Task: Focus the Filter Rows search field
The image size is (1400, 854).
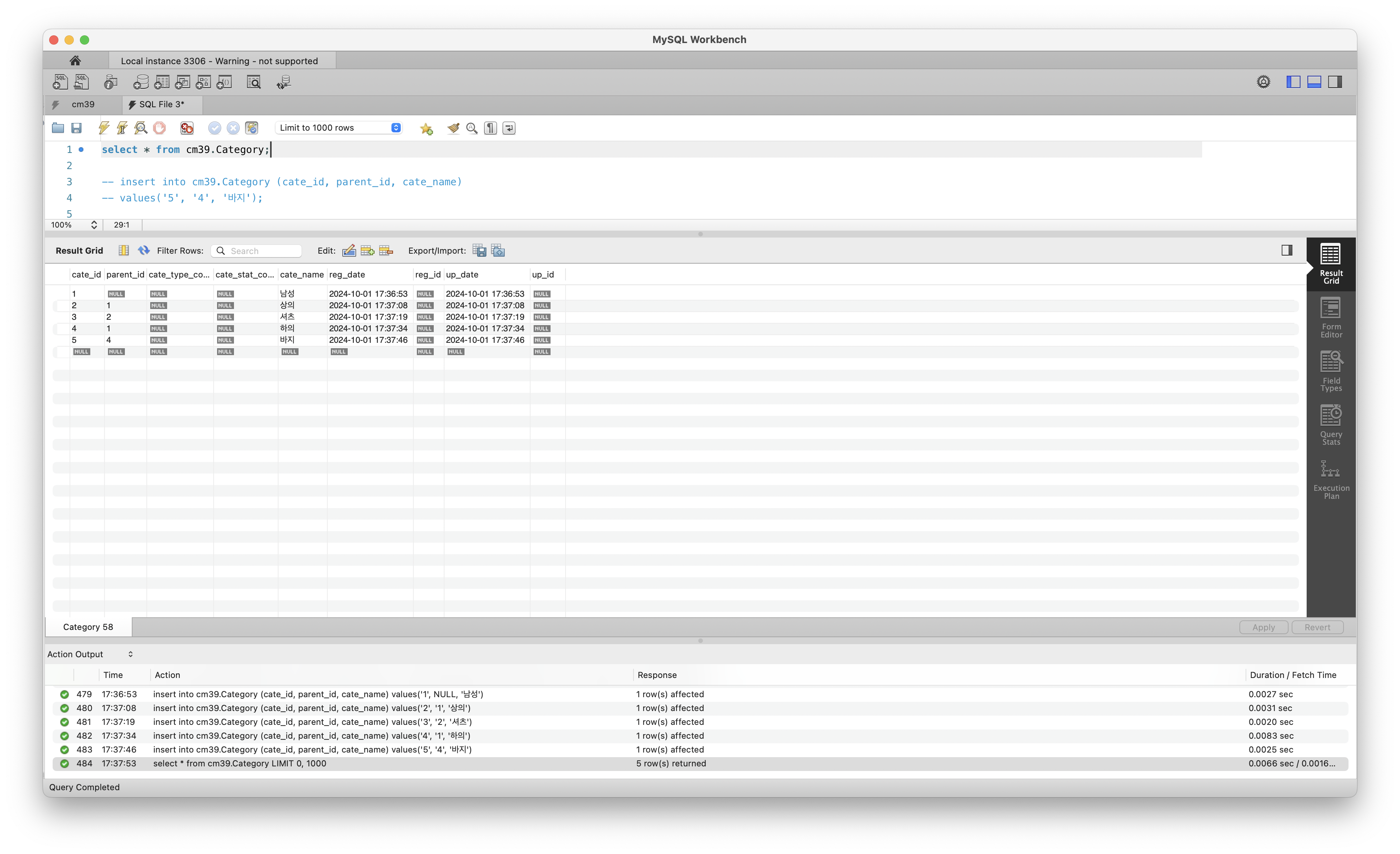Action: (x=256, y=251)
